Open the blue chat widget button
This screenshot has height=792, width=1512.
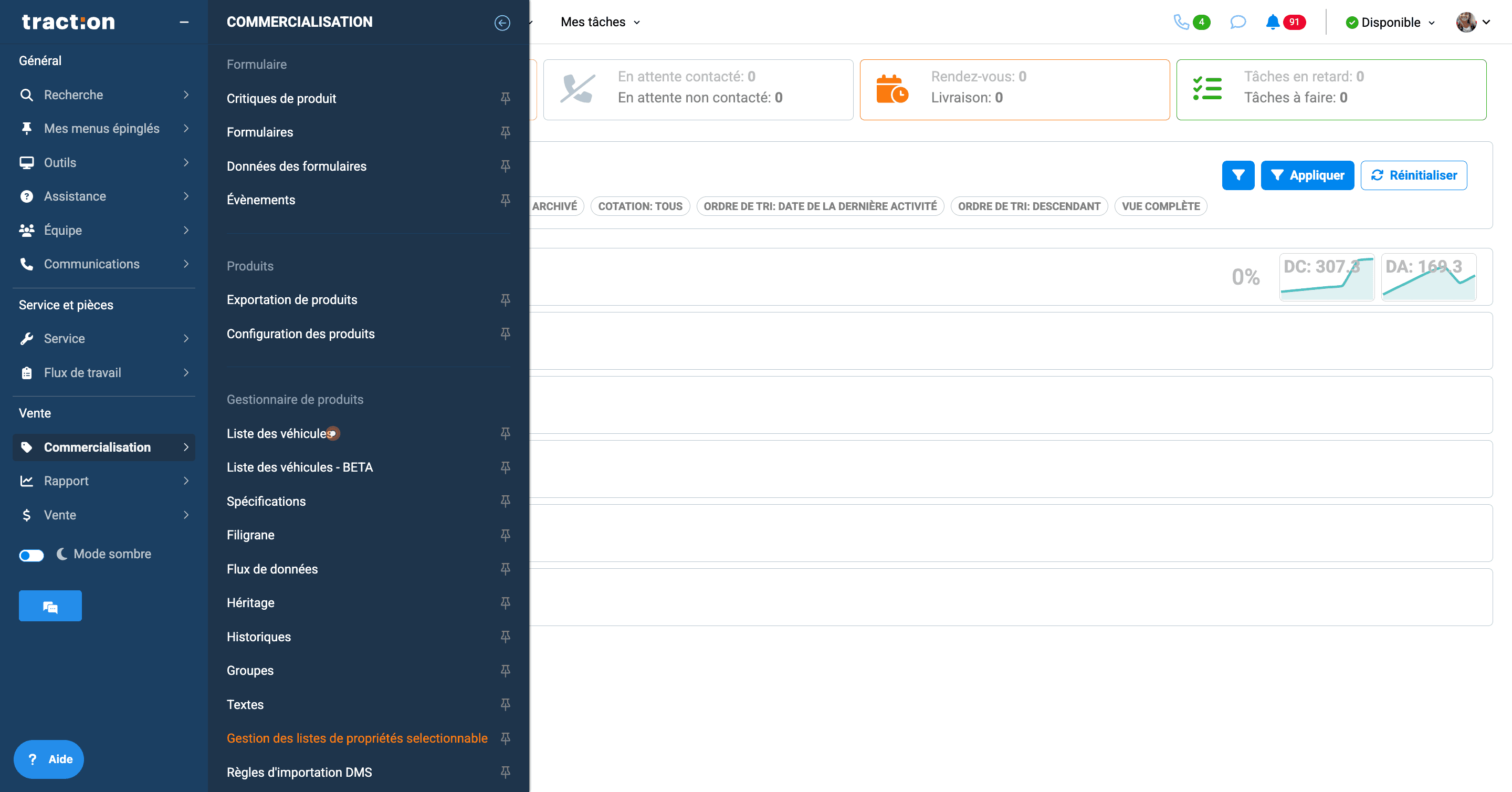coord(50,606)
